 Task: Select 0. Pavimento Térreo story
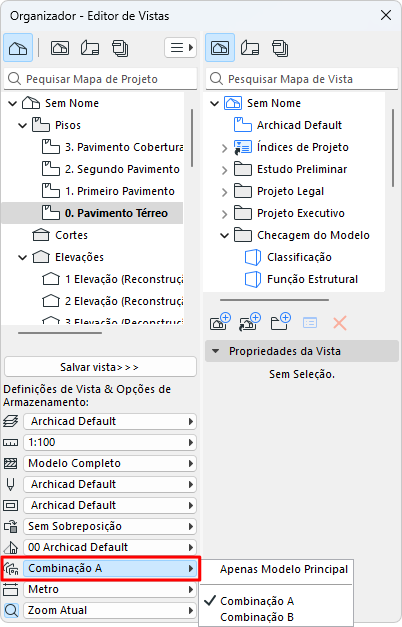pyautogui.click(x=92, y=213)
